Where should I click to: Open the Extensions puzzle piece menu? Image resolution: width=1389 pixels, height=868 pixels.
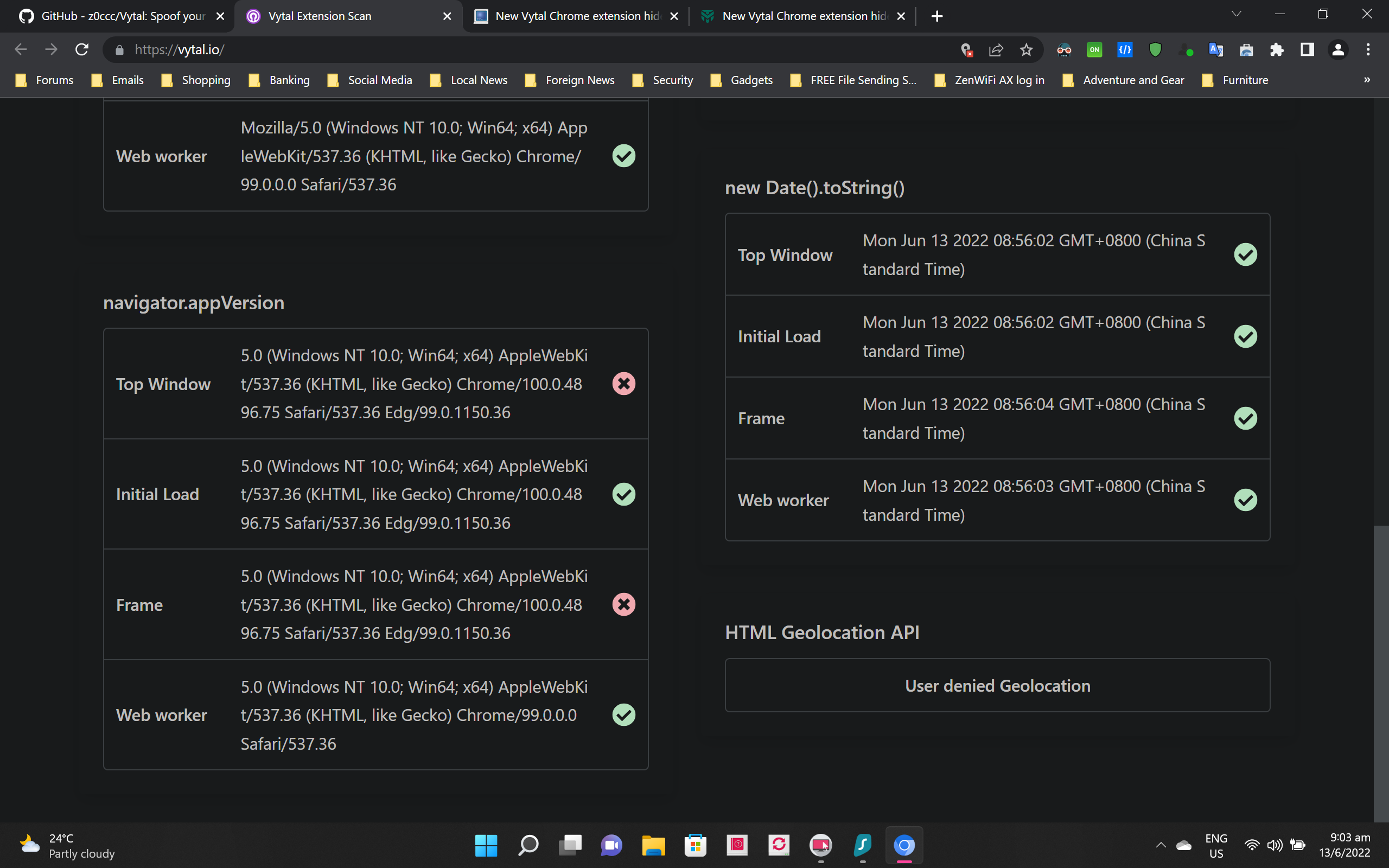pyautogui.click(x=1277, y=50)
